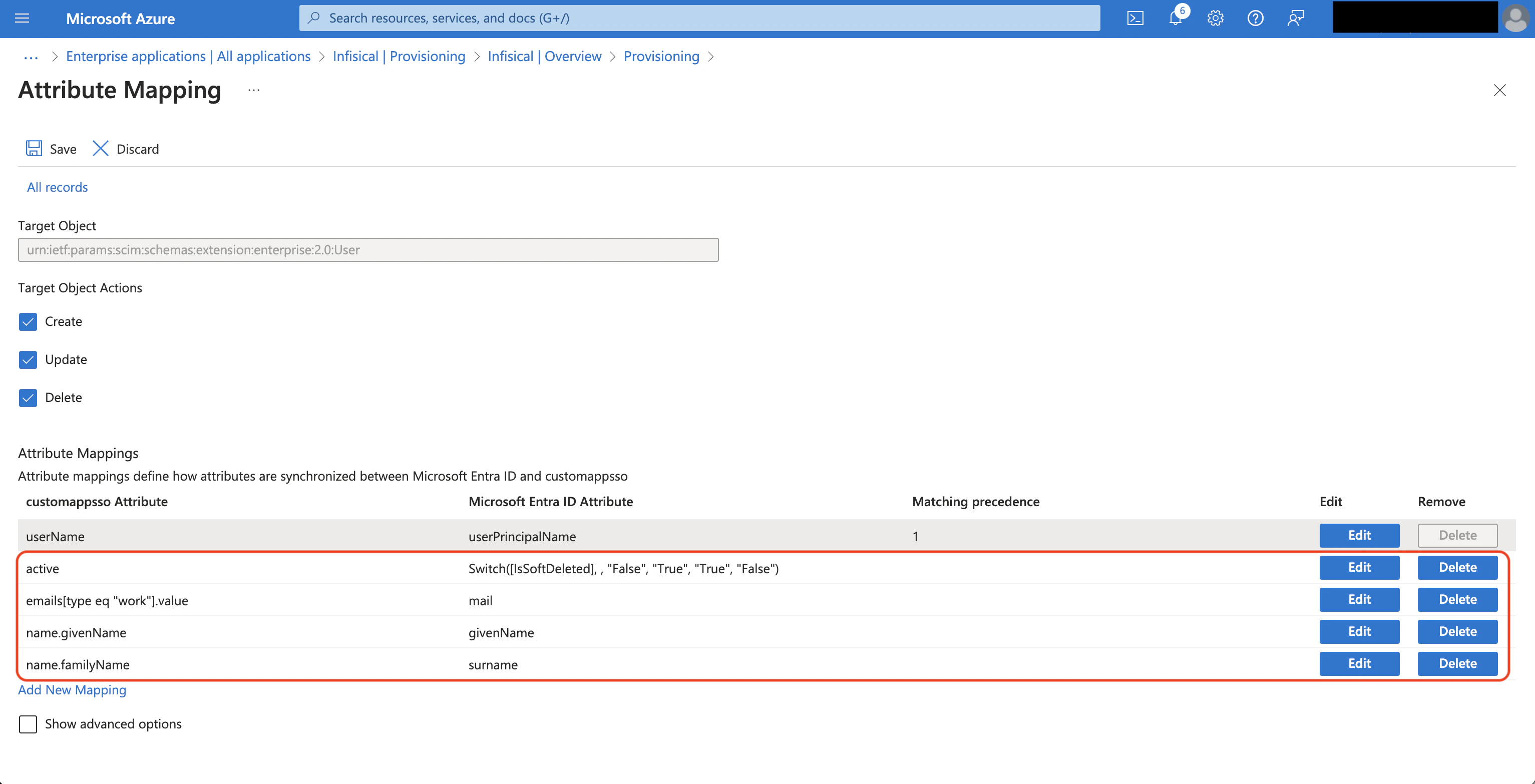This screenshot has width=1535, height=784.
Task: Click Microsoft Azure home logo text
Action: [x=120, y=19]
